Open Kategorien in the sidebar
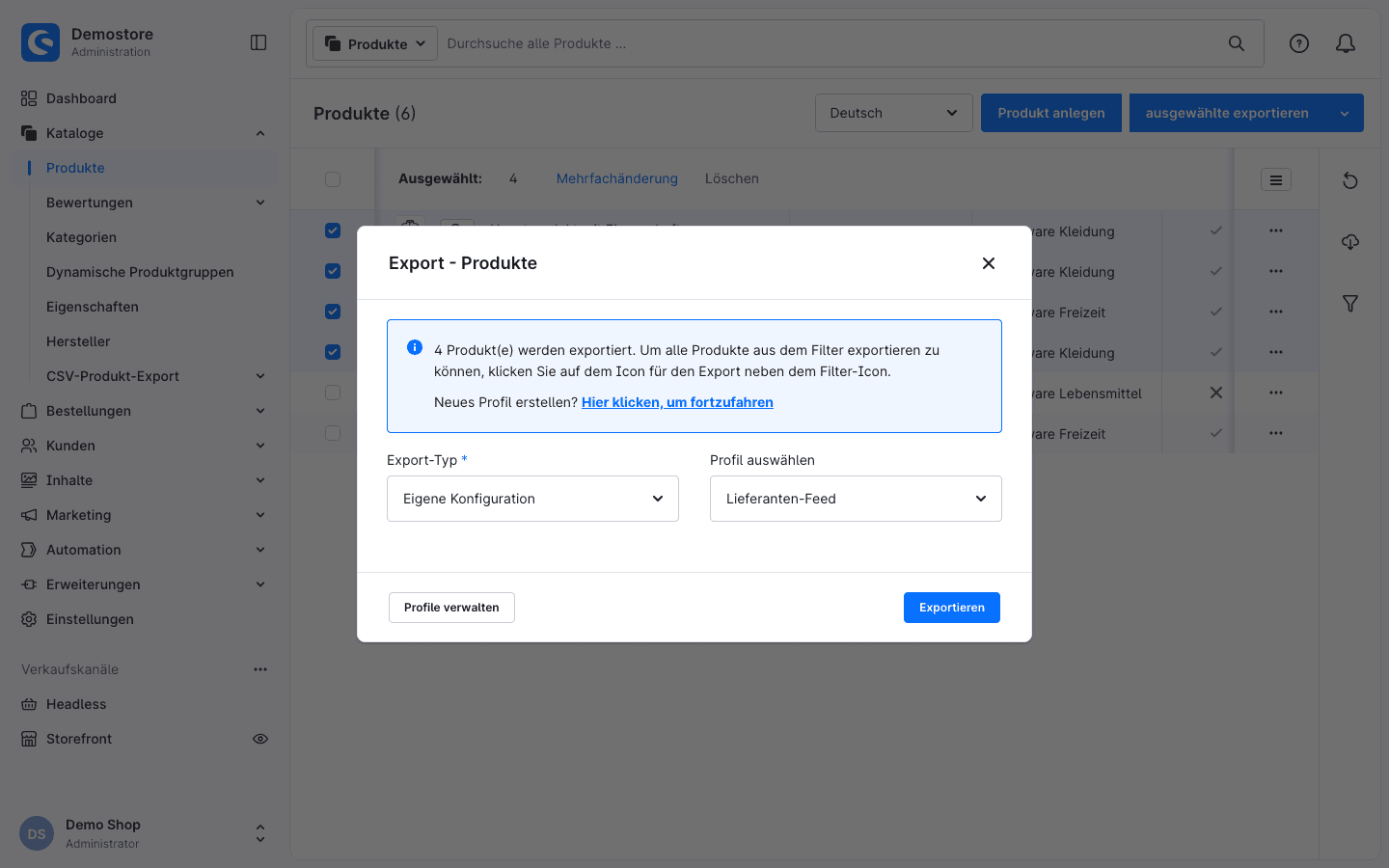 pyautogui.click(x=81, y=237)
